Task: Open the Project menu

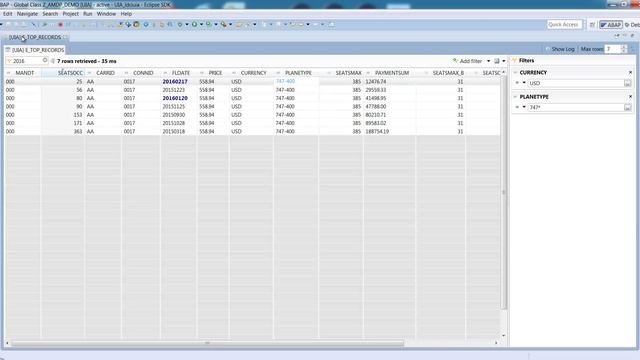Action: point(70,14)
